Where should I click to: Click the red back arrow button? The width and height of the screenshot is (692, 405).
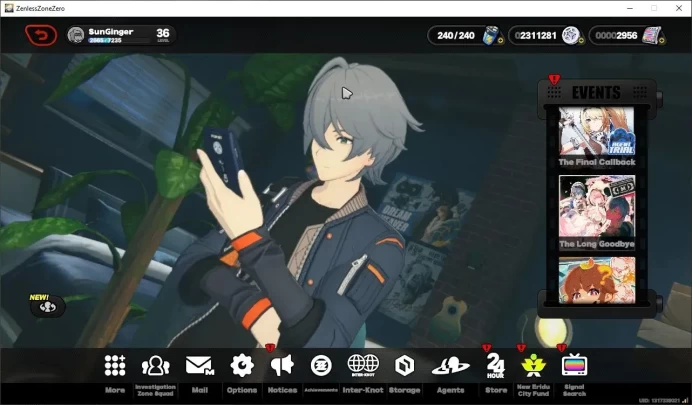[x=41, y=35]
